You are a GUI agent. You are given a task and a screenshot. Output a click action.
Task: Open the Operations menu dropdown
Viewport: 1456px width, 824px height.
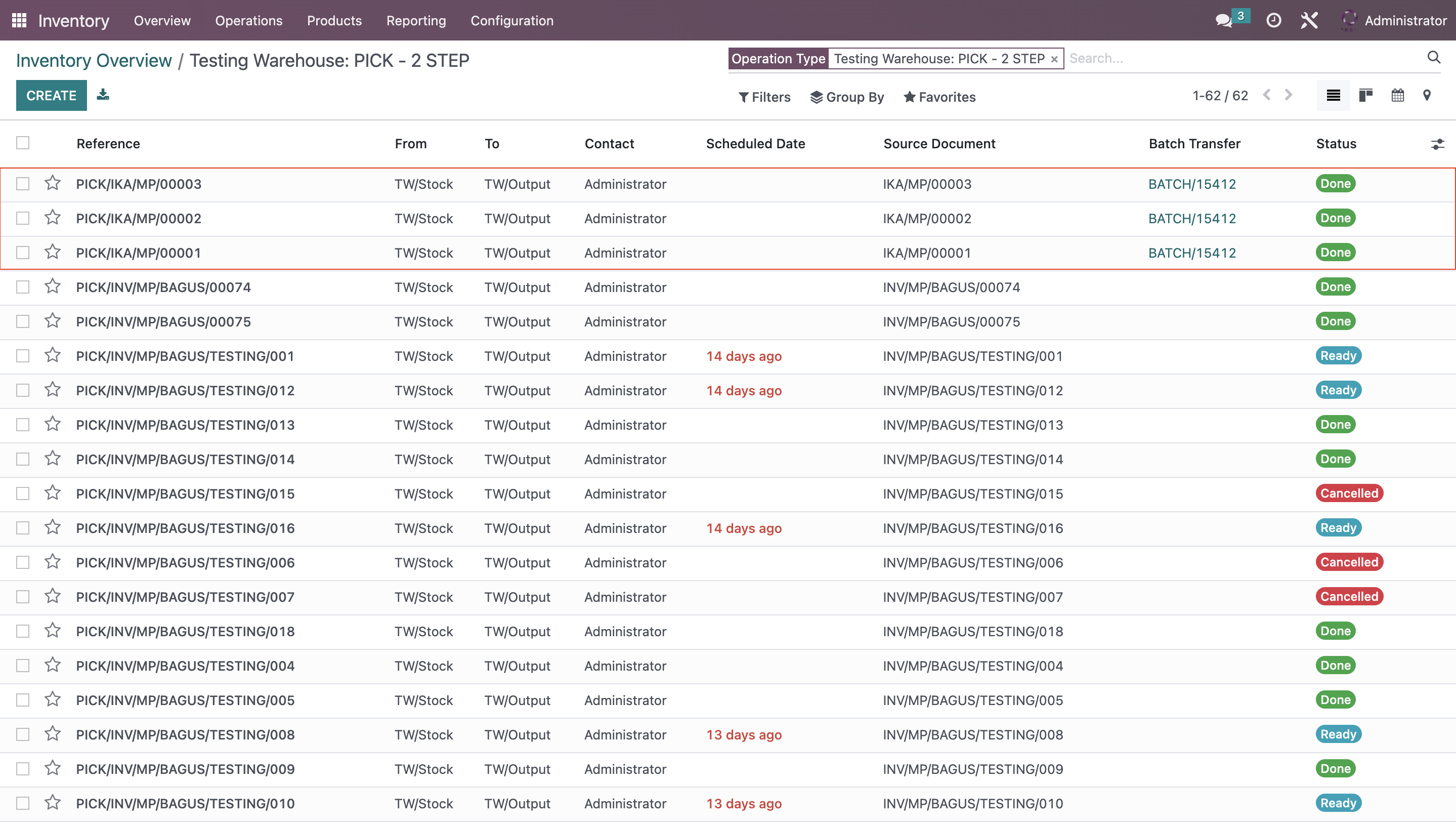click(x=249, y=20)
